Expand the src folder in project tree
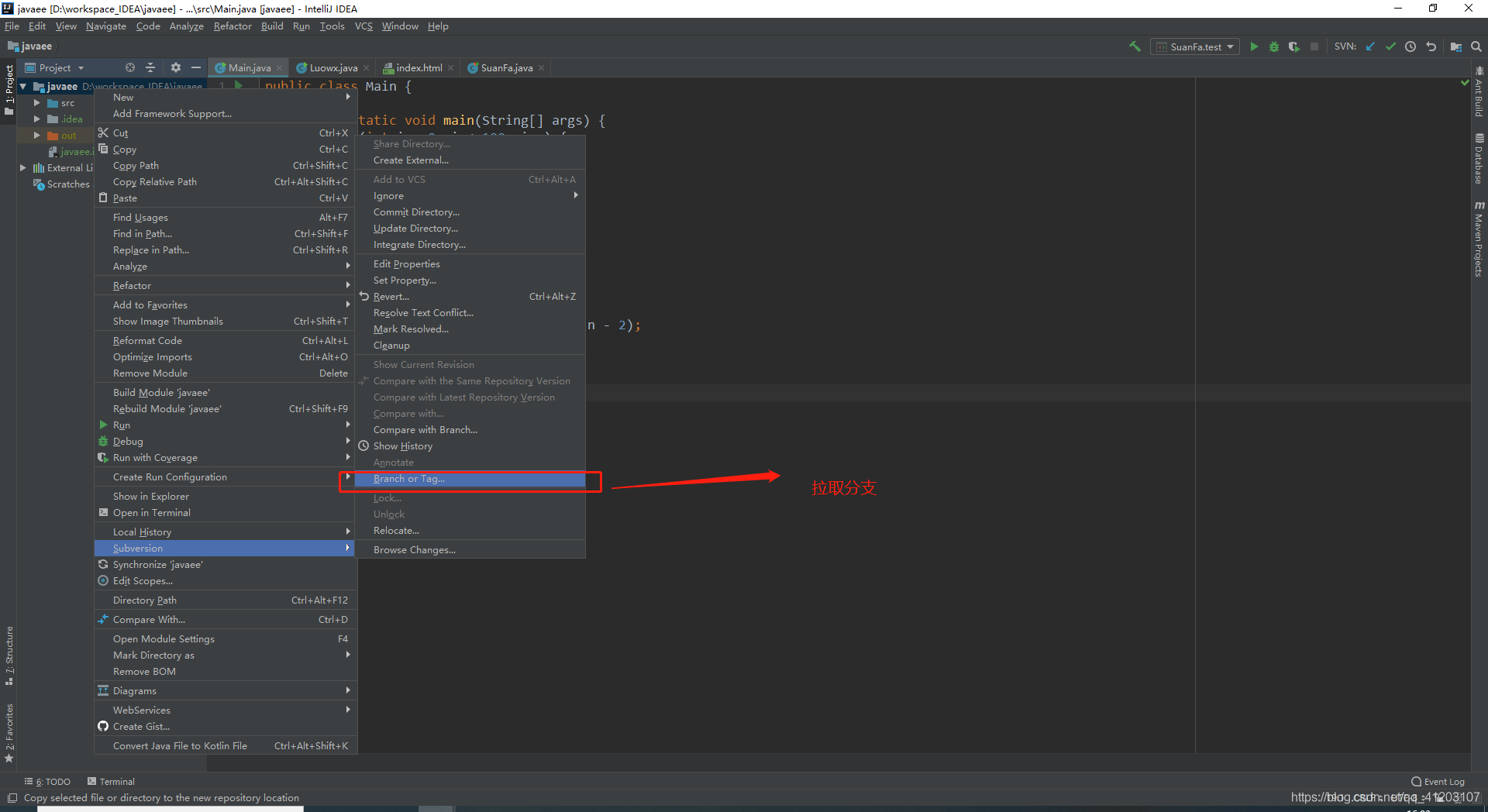The height and width of the screenshot is (812, 1488). tap(36, 102)
